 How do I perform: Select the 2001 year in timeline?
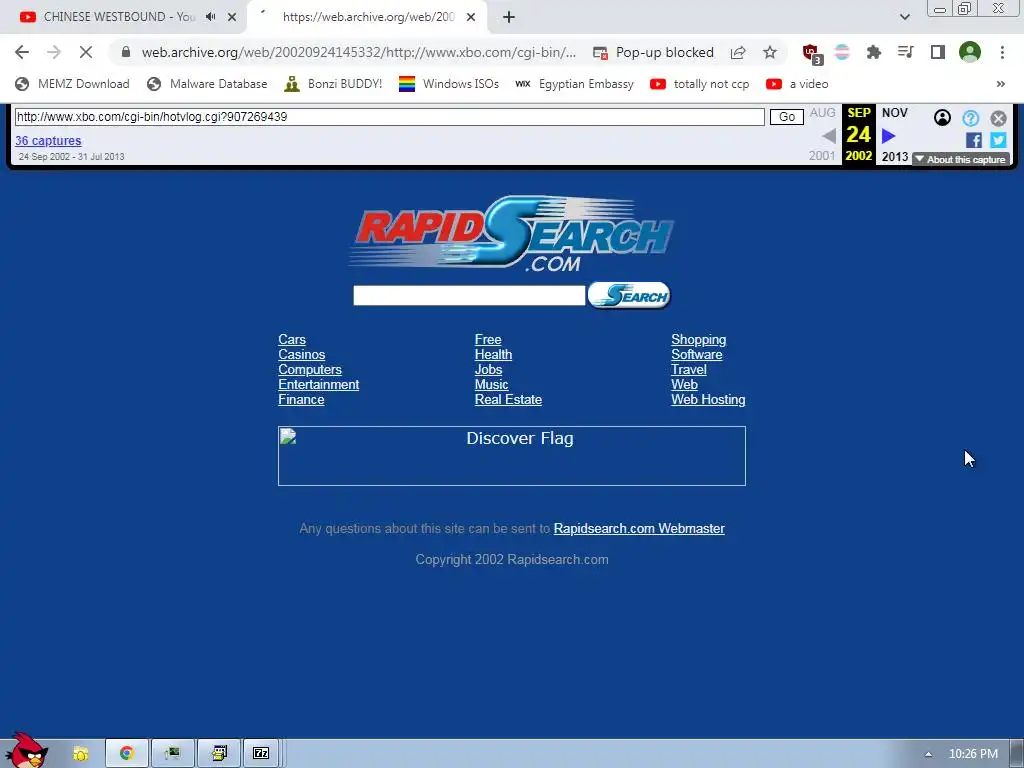tap(822, 156)
